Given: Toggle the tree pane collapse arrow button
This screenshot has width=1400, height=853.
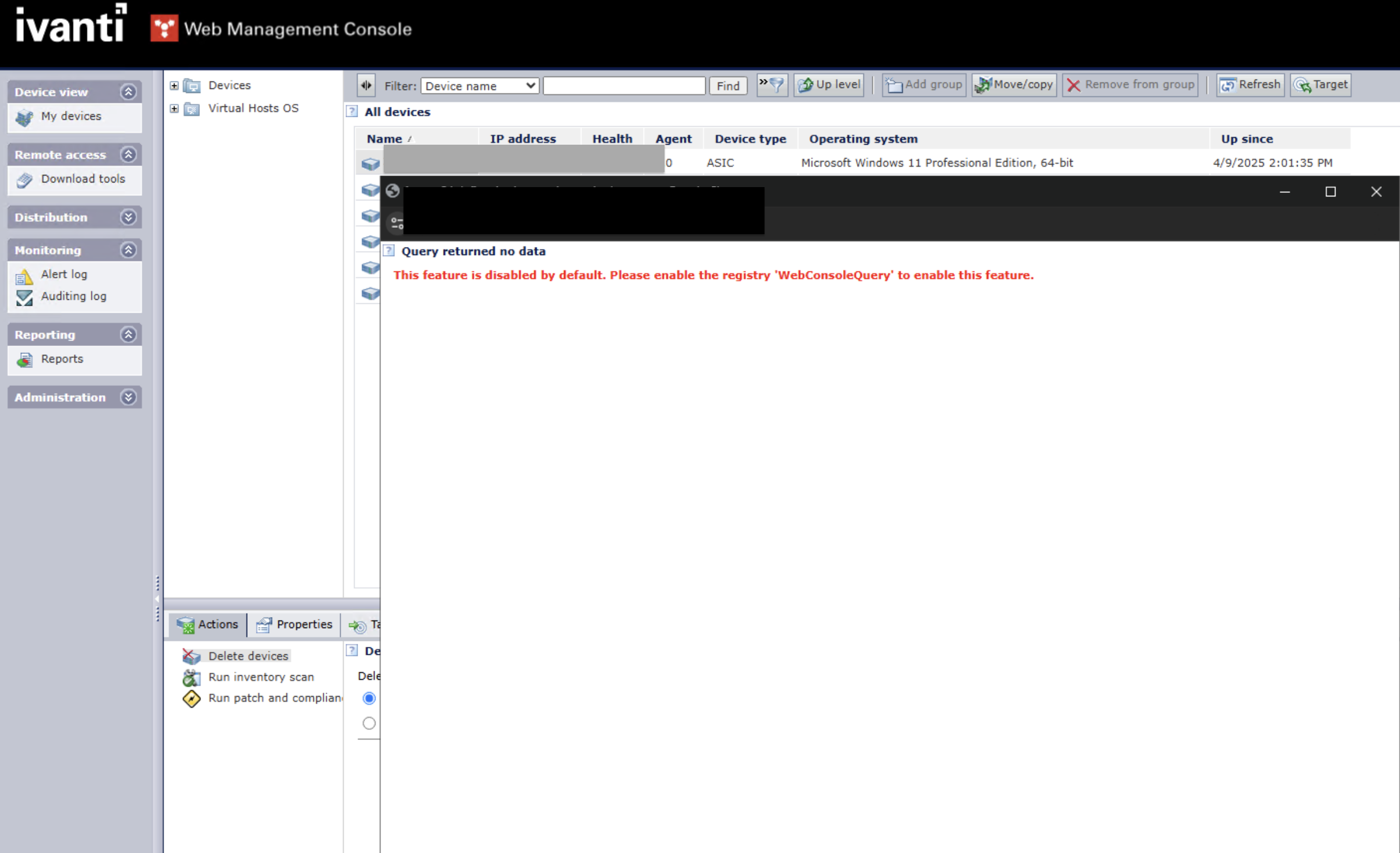Looking at the screenshot, I should pyautogui.click(x=366, y=85).
